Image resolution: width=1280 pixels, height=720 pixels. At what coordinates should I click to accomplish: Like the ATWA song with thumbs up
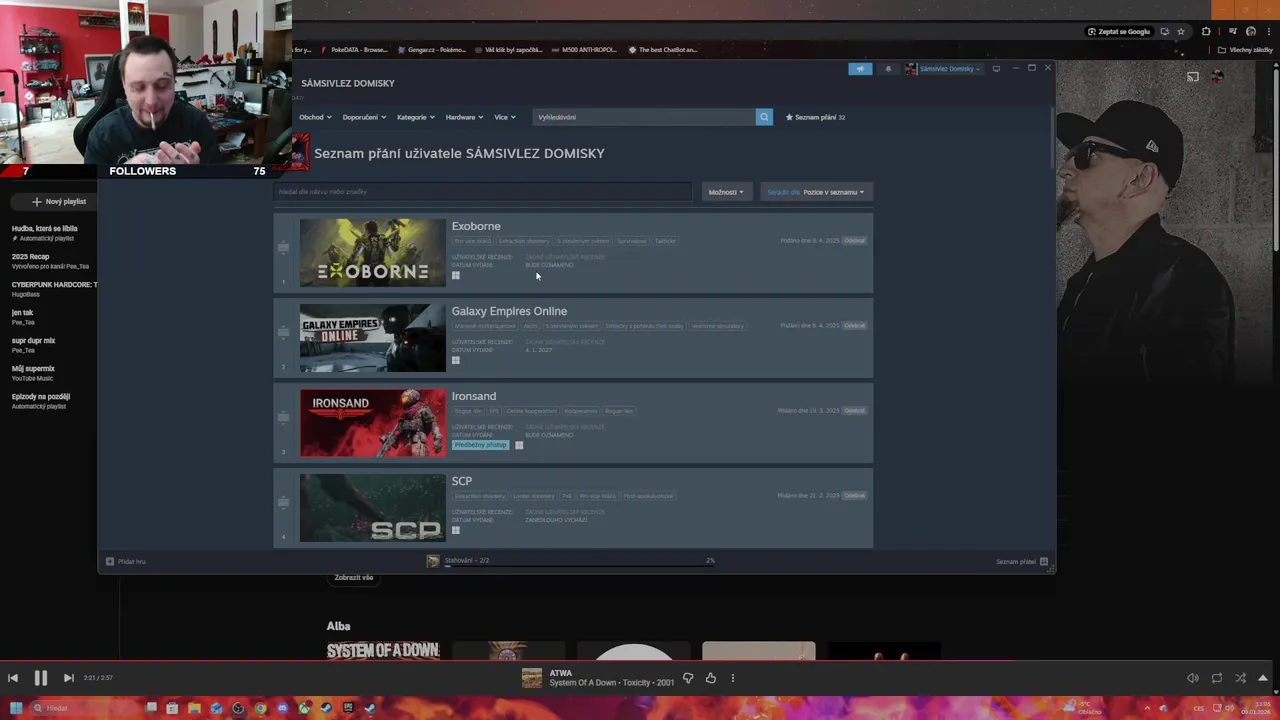711,678
